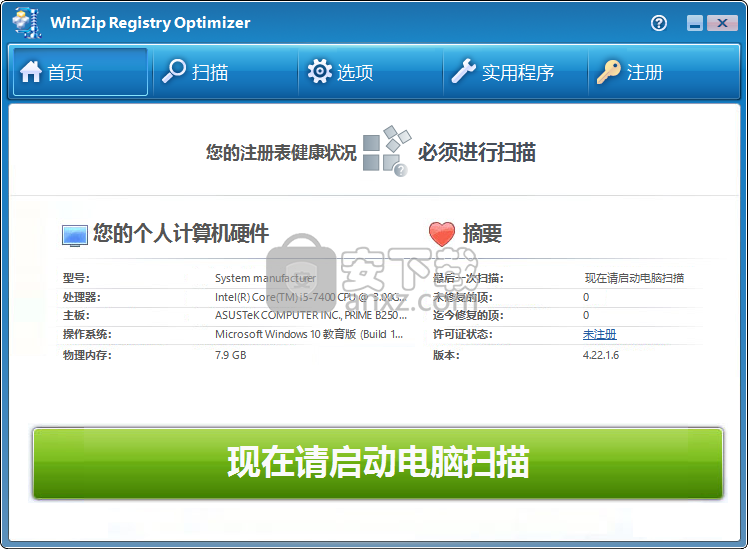Click the 操作系统 label
The image size is (748, 549).
(87, 334)
